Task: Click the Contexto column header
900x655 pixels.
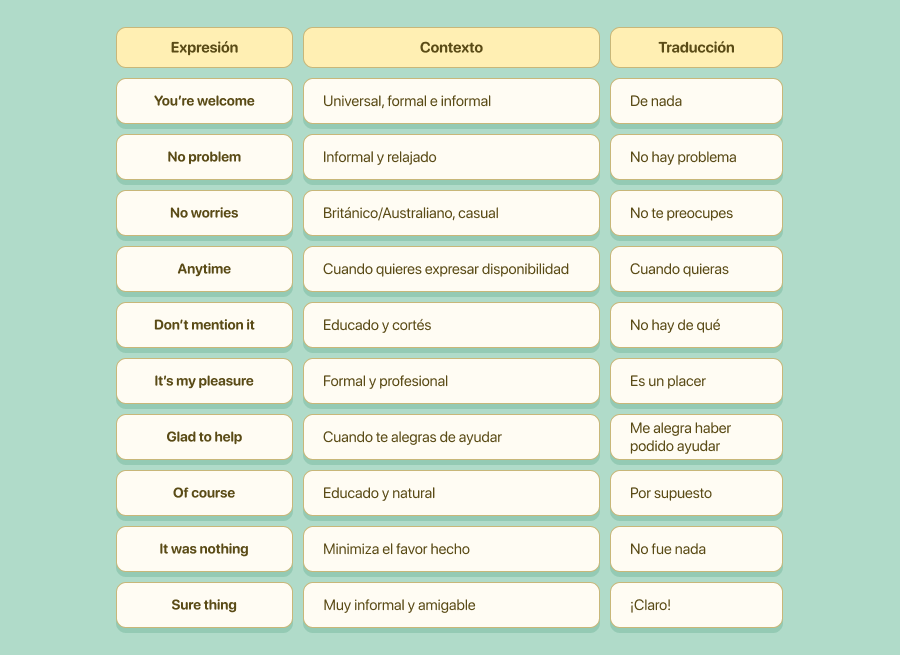Action: (451, 48)
